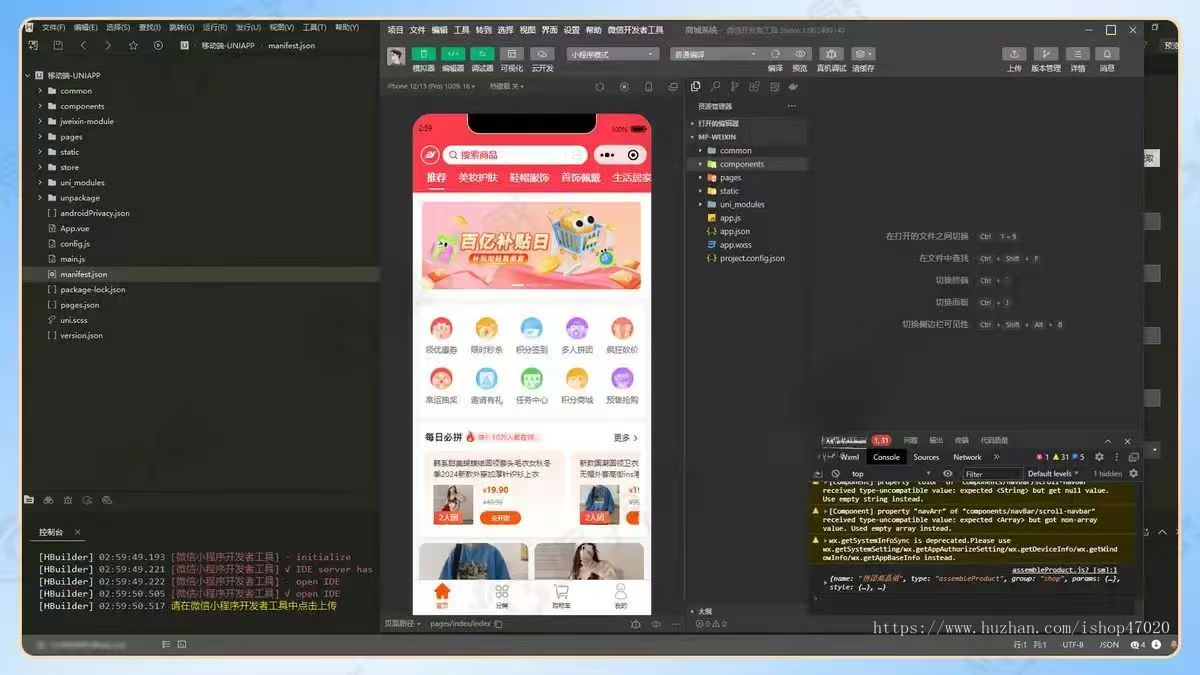Image resolution: width=1200 pixels, height=675 pixels.
Task: Click the three-dot menu beside 资源管理器
Action: point(792,106)
